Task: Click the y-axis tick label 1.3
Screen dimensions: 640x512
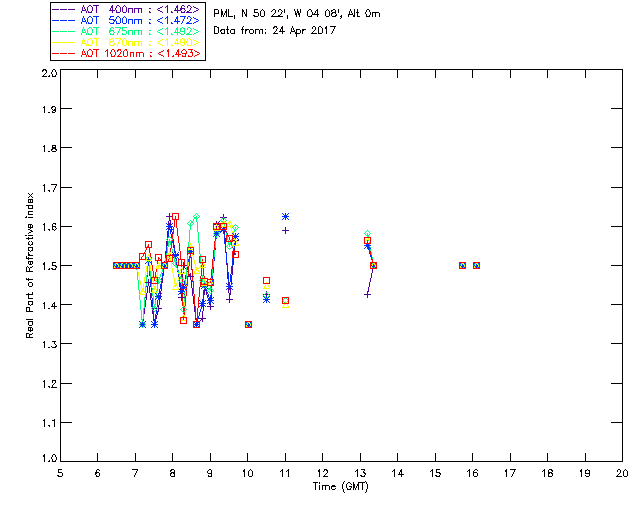Action: pyautogui.click(x=49, y=344)
